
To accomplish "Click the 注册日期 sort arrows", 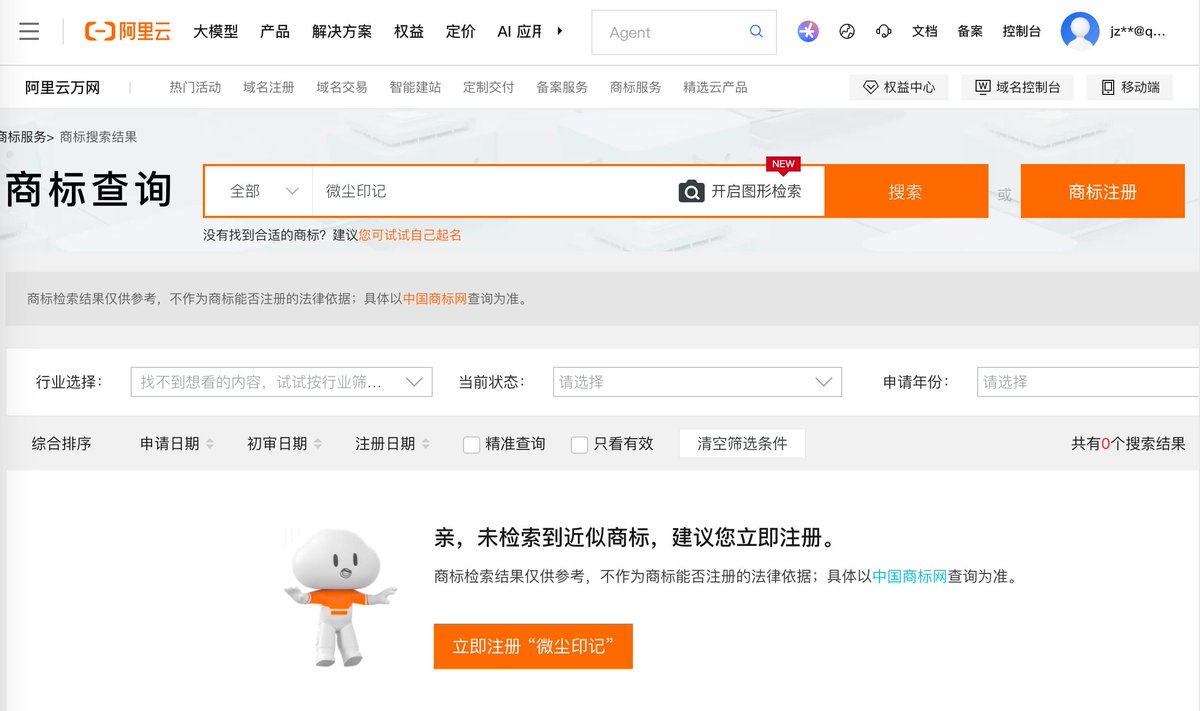I will click(426, 444).
